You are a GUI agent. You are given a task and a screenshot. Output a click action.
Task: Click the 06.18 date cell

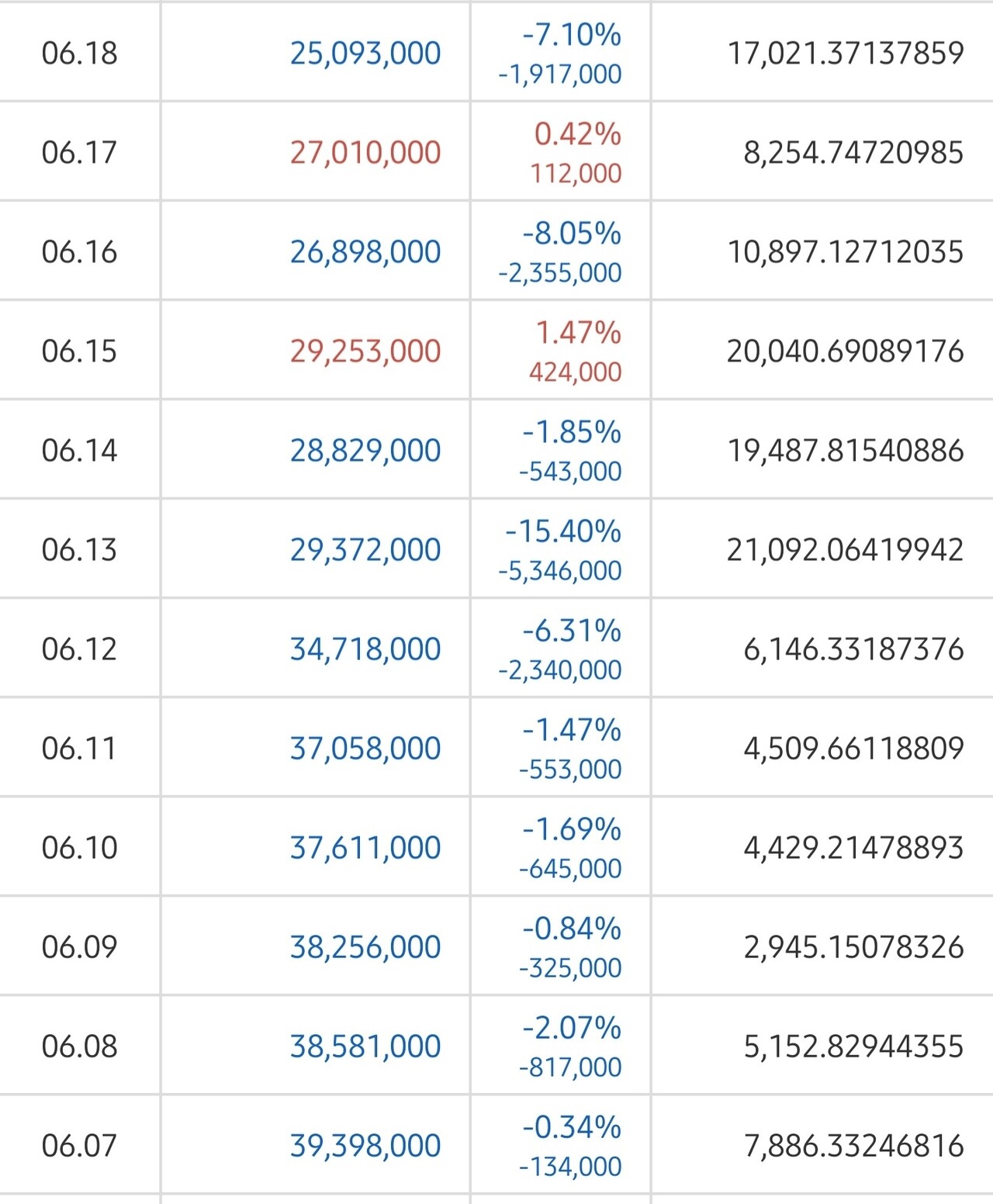point(79,53)
